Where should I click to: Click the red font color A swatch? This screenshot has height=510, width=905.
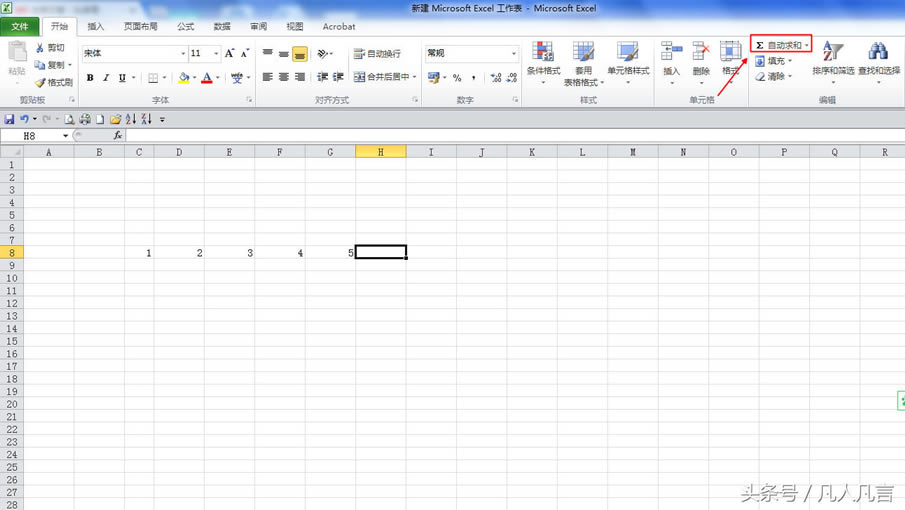[x=207, y=77]
